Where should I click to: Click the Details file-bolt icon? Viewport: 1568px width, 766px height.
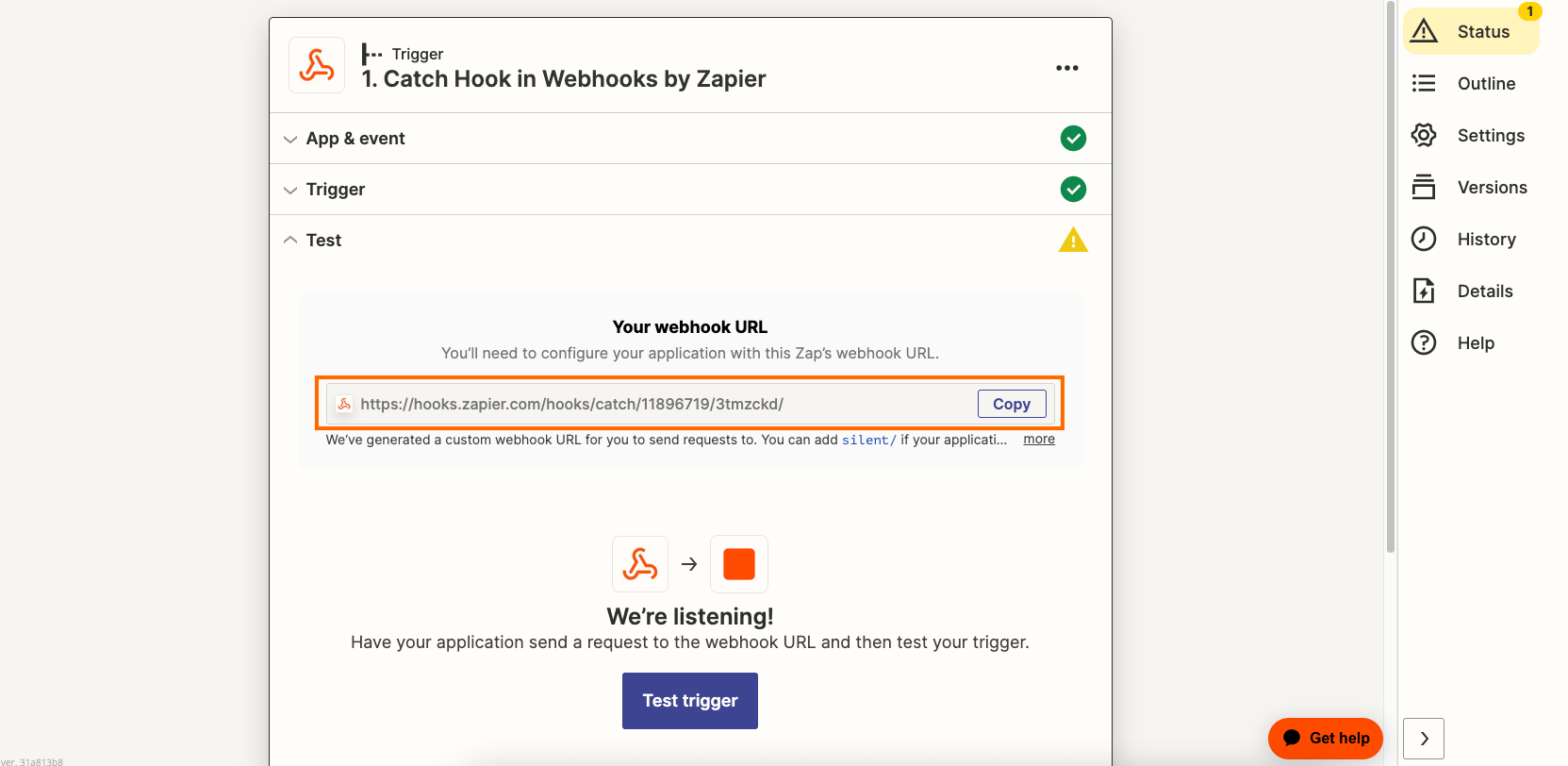(1424, 291)
